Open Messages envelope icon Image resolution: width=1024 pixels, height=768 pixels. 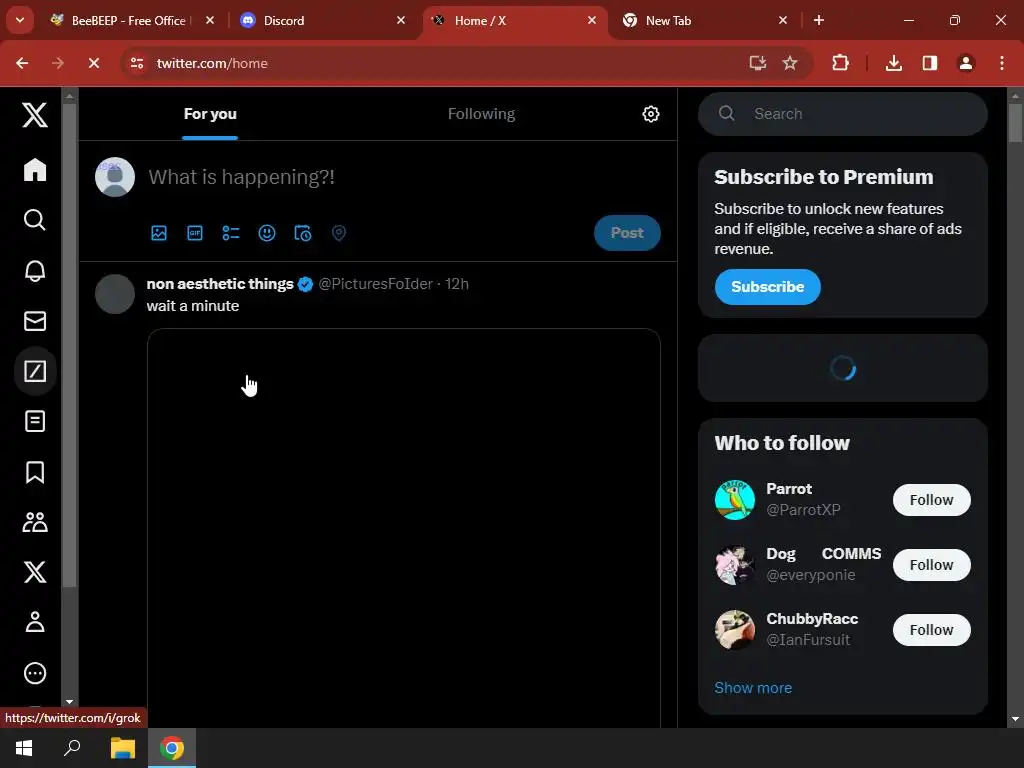(35, 321)
